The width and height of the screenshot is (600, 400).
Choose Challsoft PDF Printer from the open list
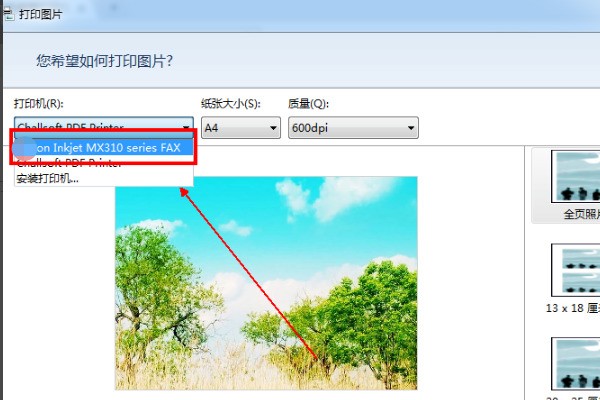104,163
